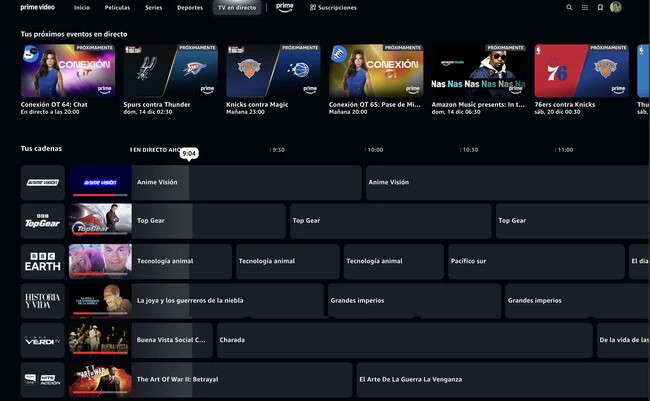This screenshot has width=650, height=401.
Task: Open the search magnifier icon
Action: pyautogui.click(x=570, y=7)
